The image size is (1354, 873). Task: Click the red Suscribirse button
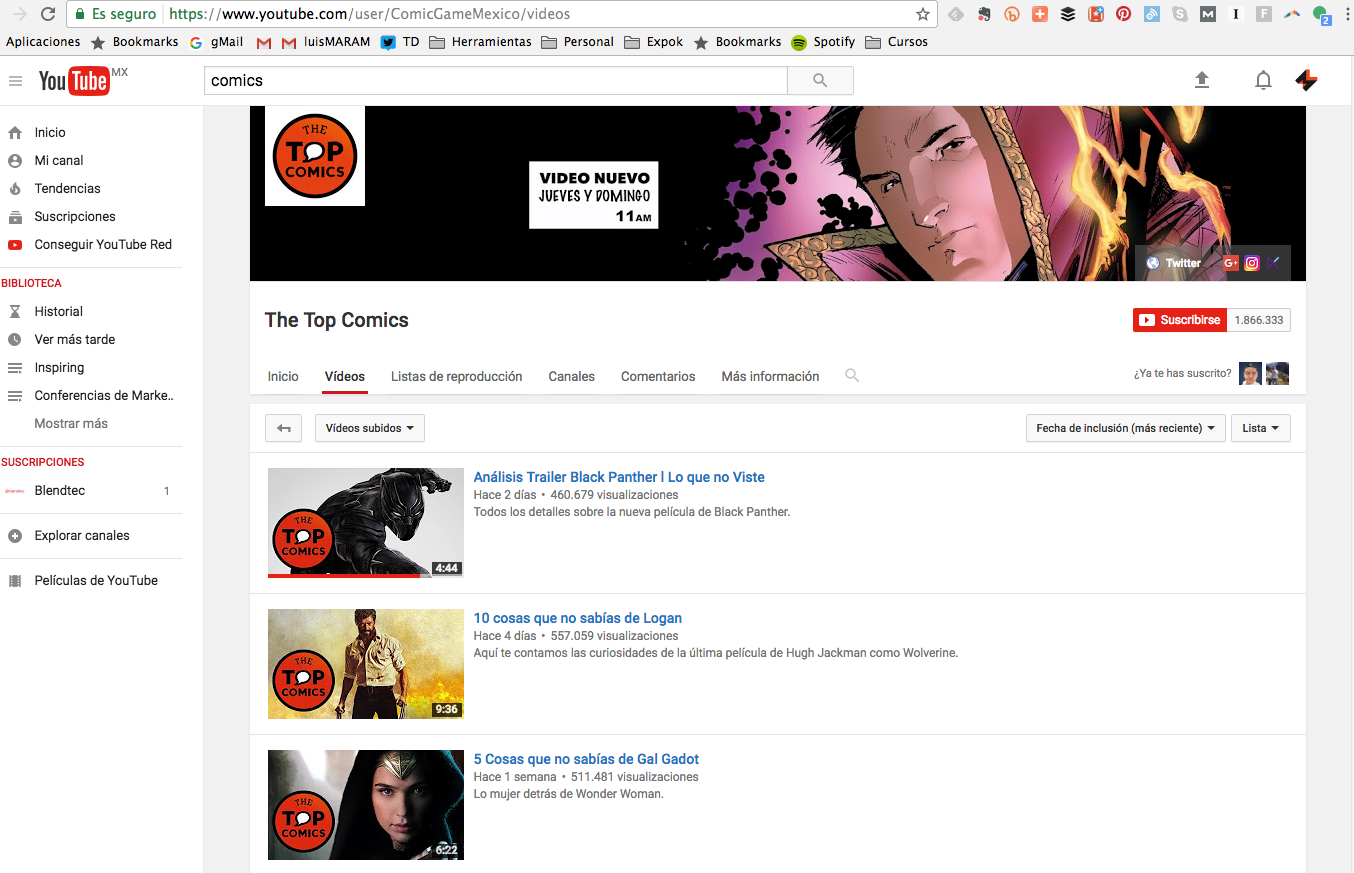(1179, 320)
